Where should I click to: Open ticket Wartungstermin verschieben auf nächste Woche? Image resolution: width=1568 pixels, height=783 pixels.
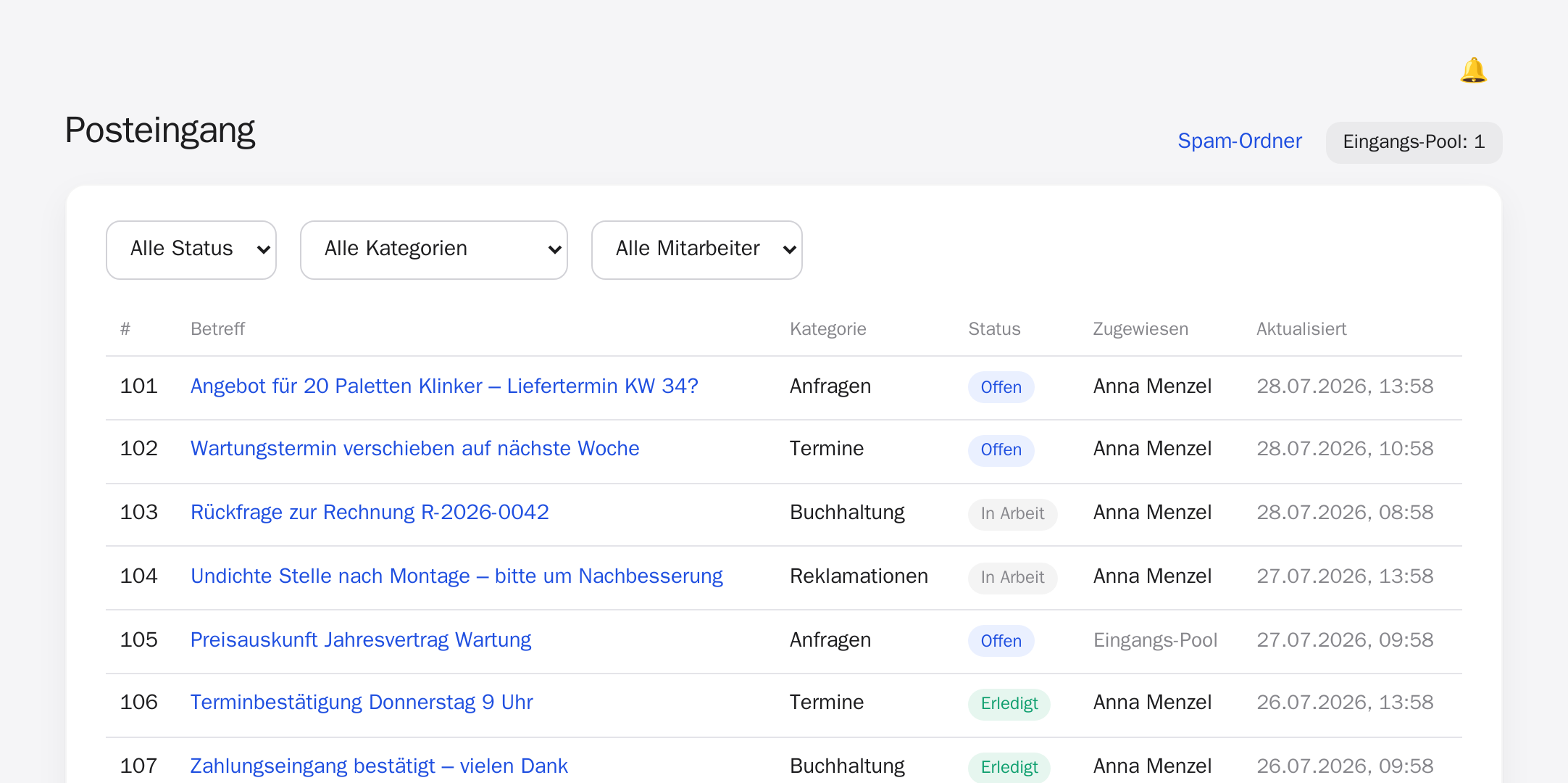pos(414,449)
